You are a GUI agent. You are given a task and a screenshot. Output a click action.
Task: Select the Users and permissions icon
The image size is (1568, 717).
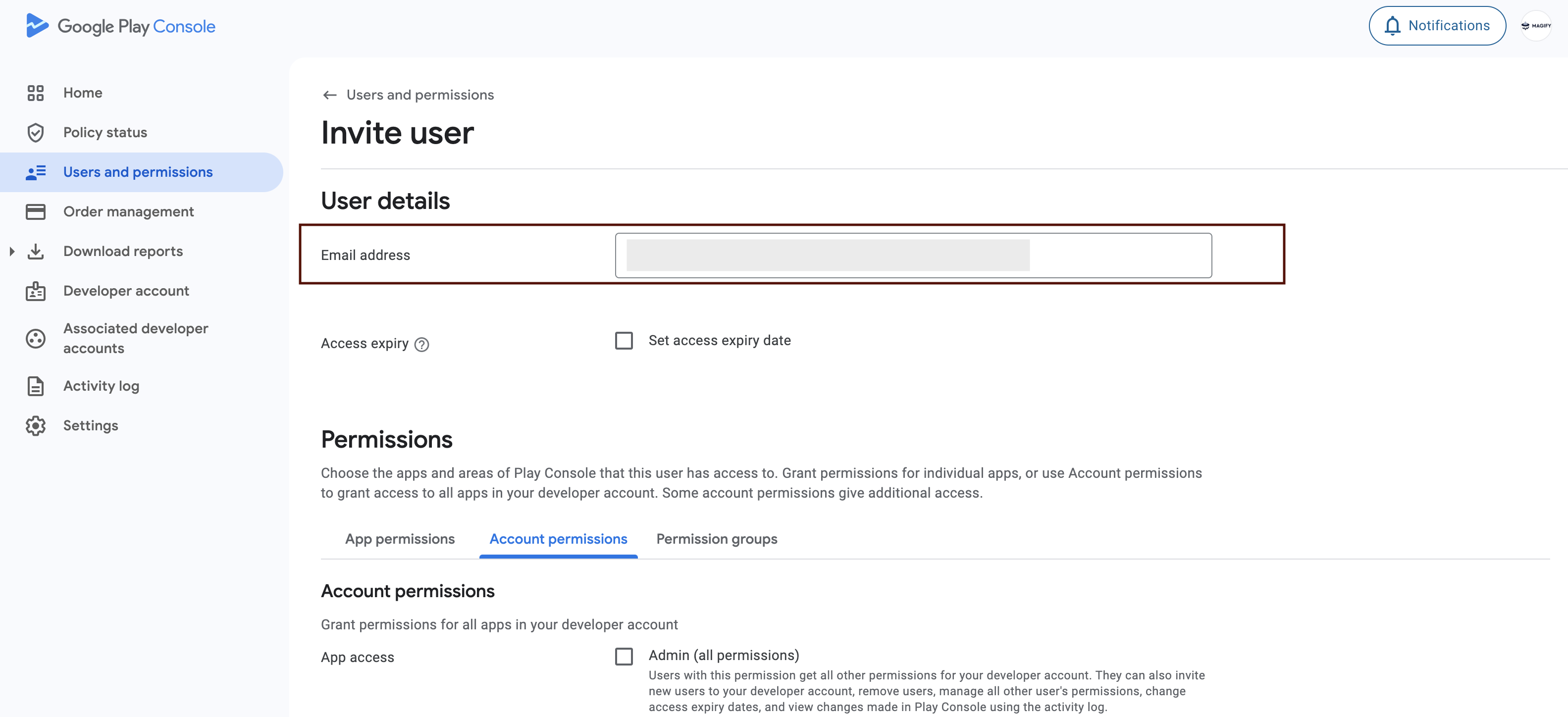click(35, 172)
